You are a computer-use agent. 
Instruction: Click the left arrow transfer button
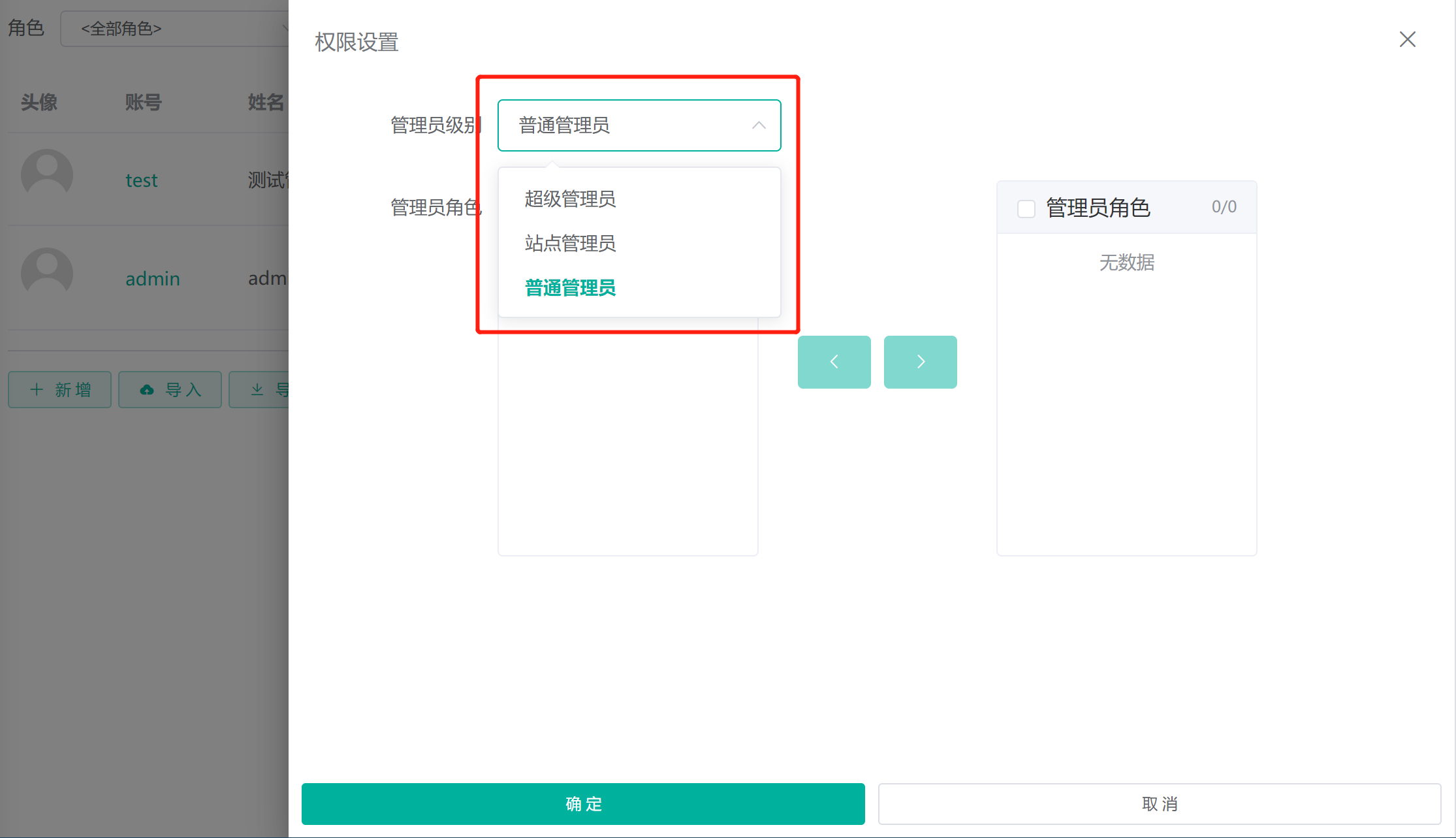point(834,361)
